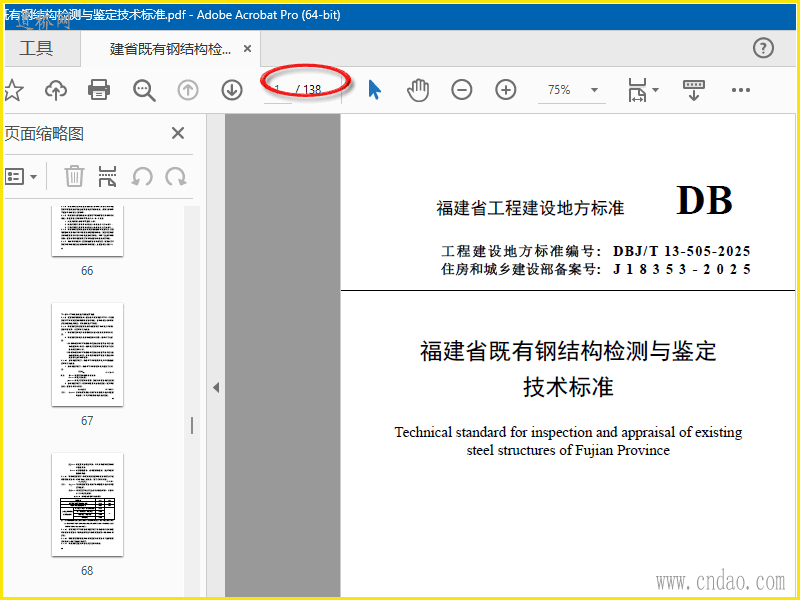Open the find text magnifier tool

click(x=144, y=90)
